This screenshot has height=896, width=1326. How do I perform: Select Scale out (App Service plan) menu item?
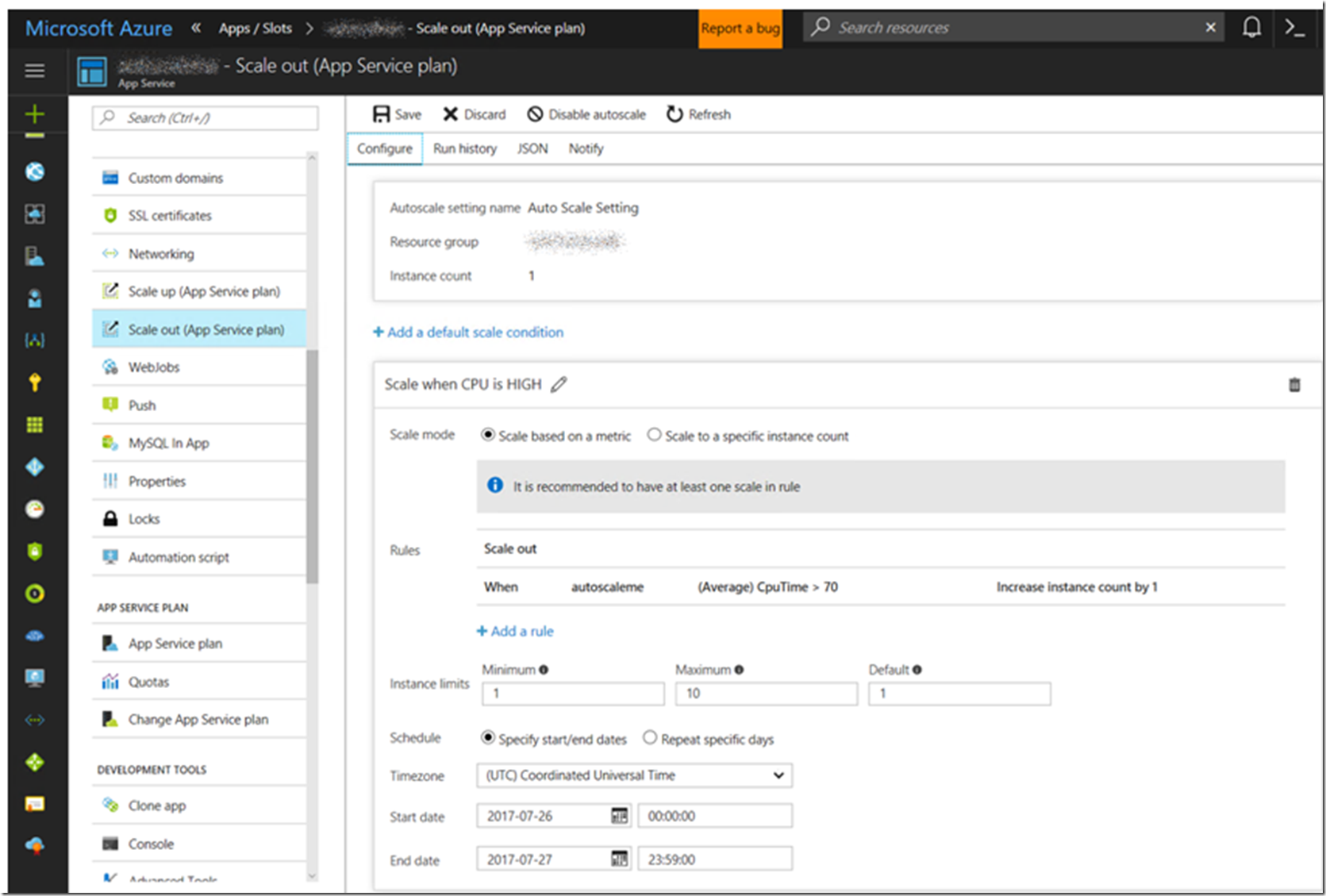[x=198, y=329]
